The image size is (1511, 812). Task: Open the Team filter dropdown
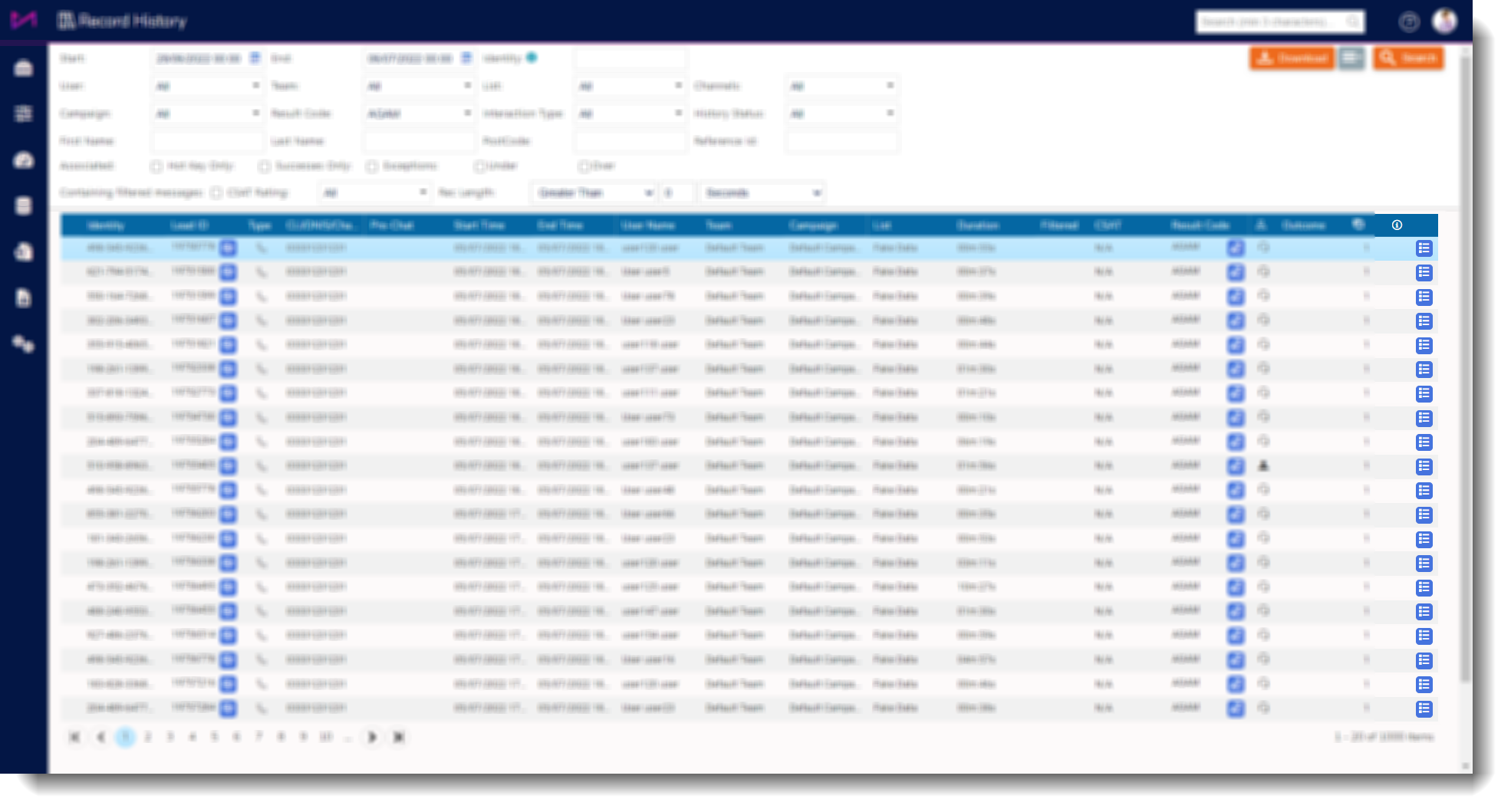point(419,86)
